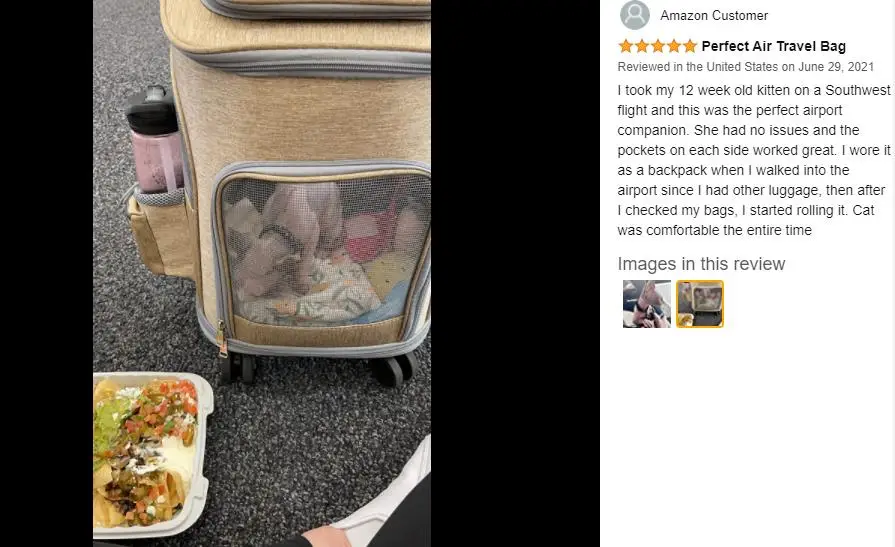Open the Amazon Customer reviewer profile name
Viewport: 895px width, 547px height.
(714, 15)
